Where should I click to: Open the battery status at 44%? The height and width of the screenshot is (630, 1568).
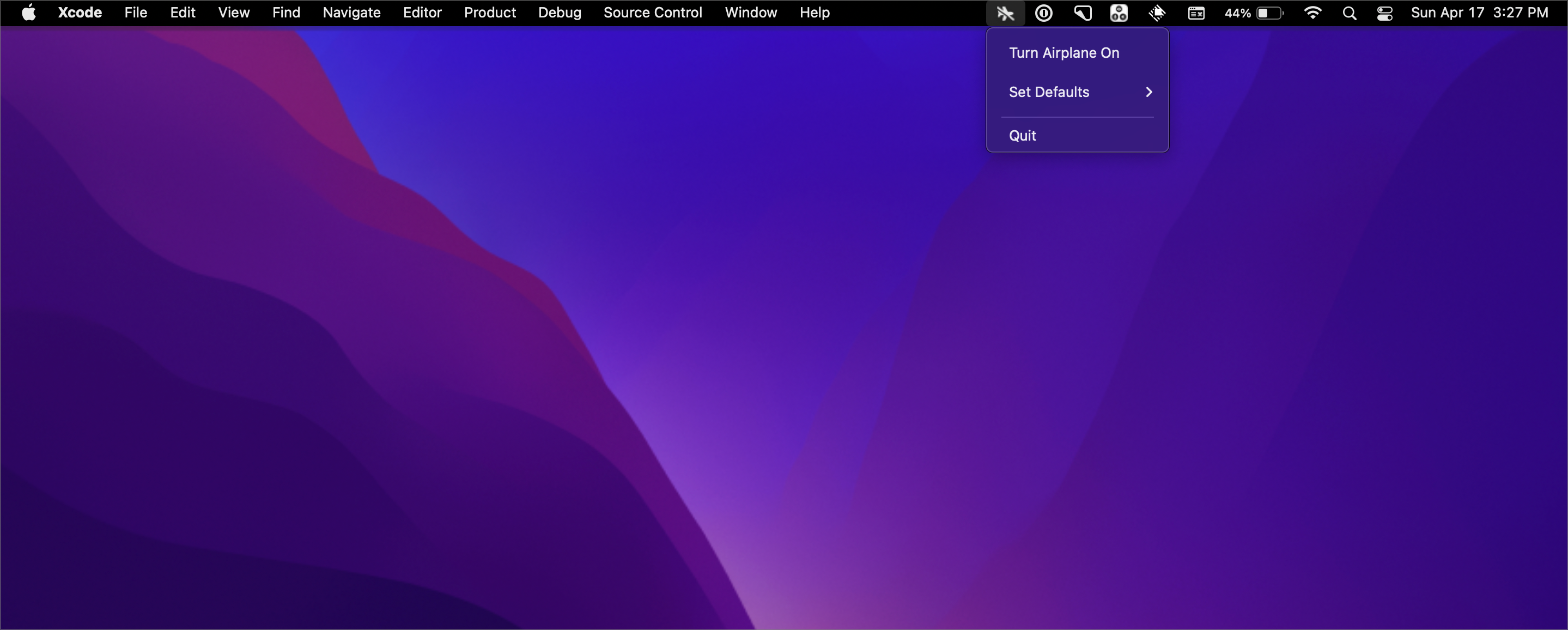1254,13
